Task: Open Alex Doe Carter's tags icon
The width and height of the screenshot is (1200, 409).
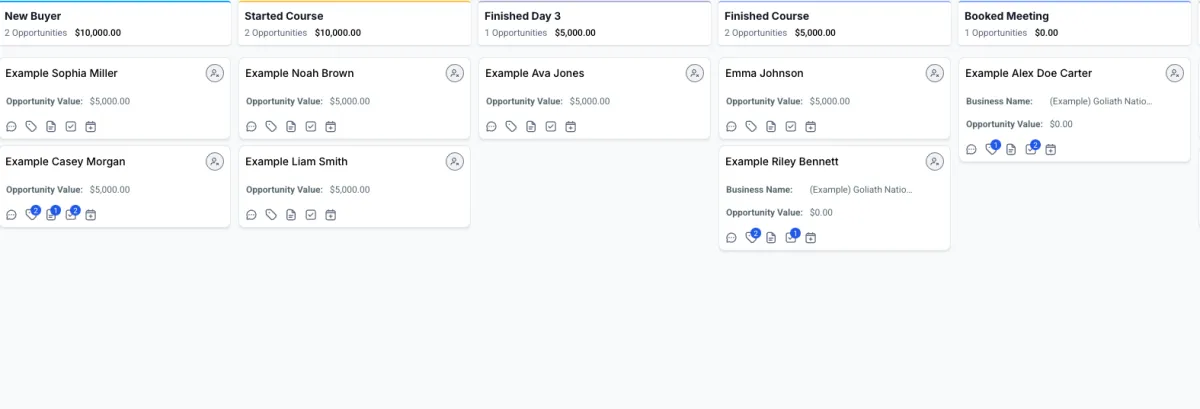Action: pos(991,150)
